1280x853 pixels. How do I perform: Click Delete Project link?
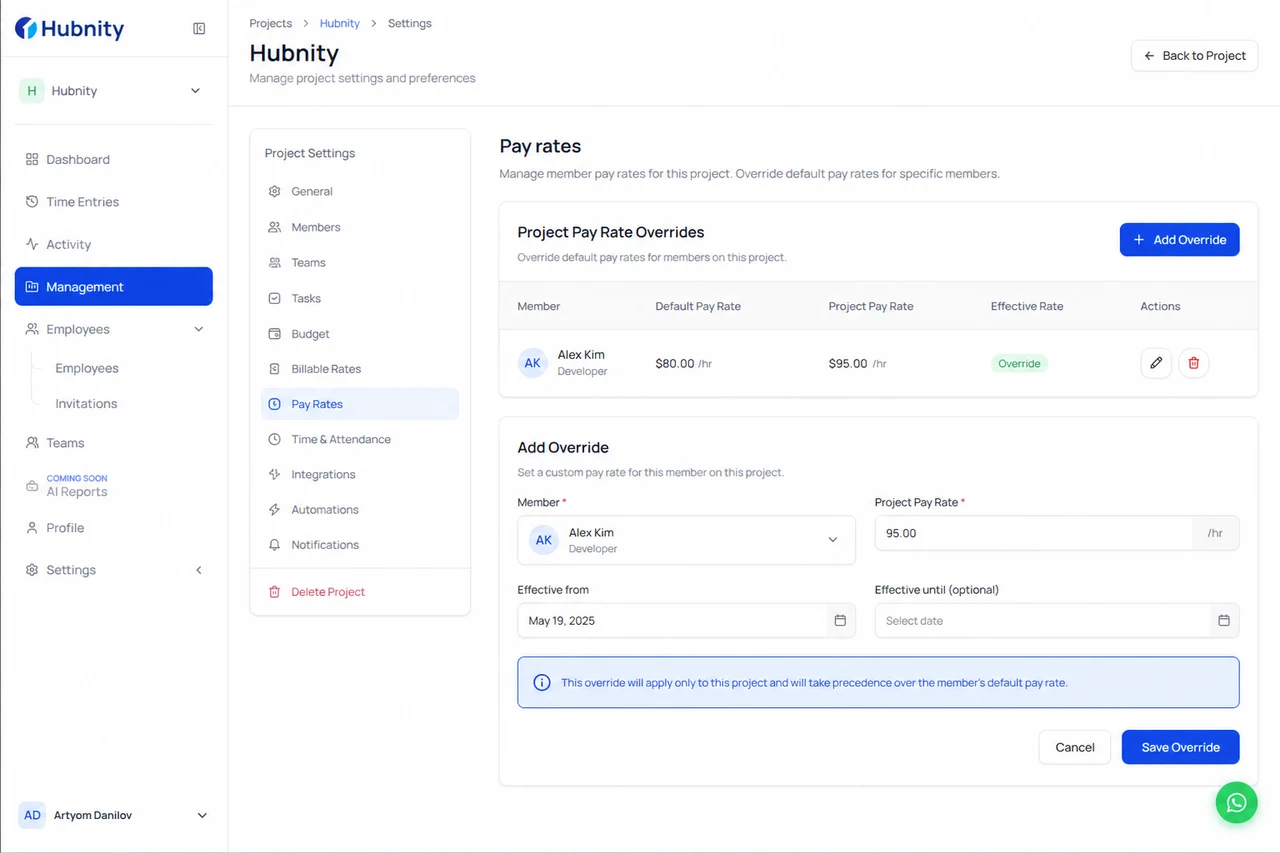click(x=328, y=592)
